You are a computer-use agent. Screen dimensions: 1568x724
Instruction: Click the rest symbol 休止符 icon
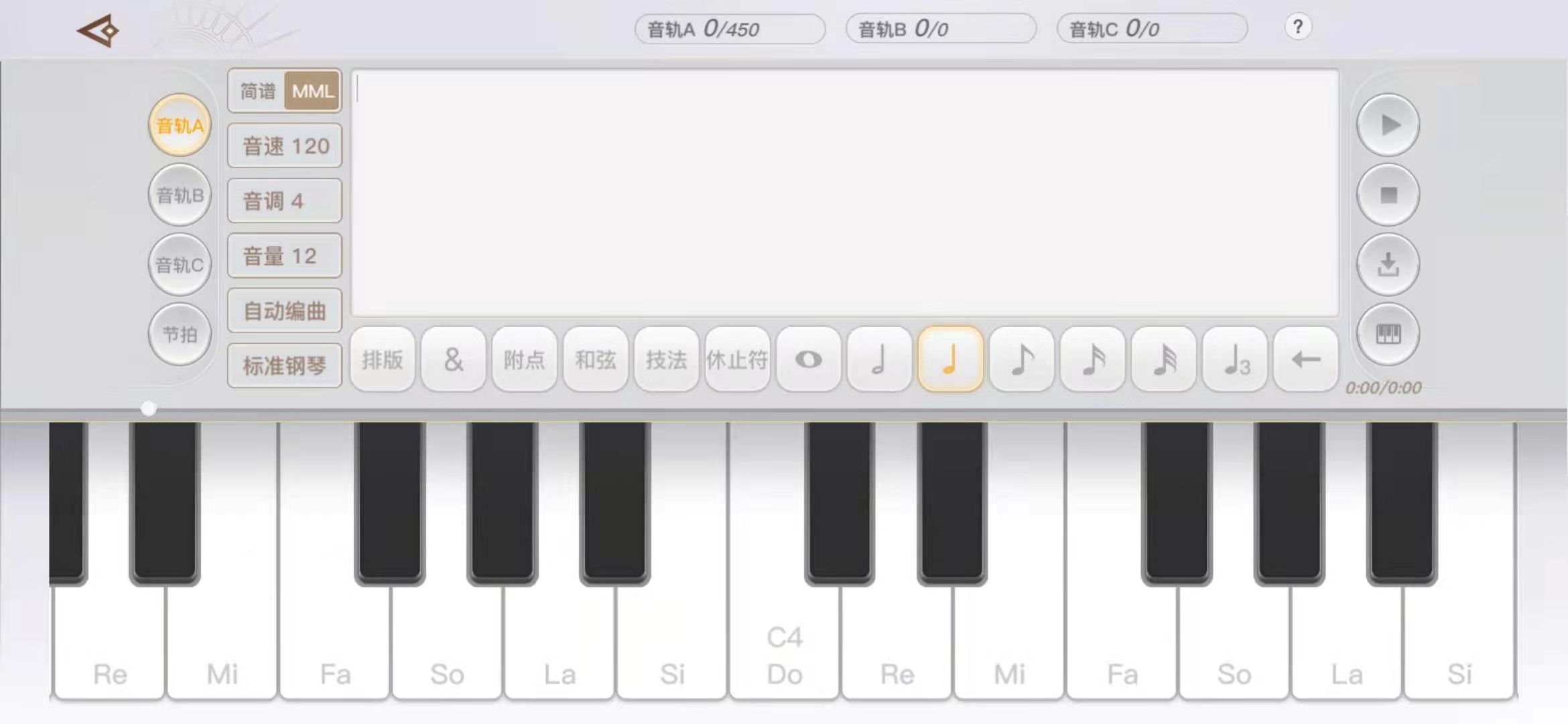click(x=736, y=360)
